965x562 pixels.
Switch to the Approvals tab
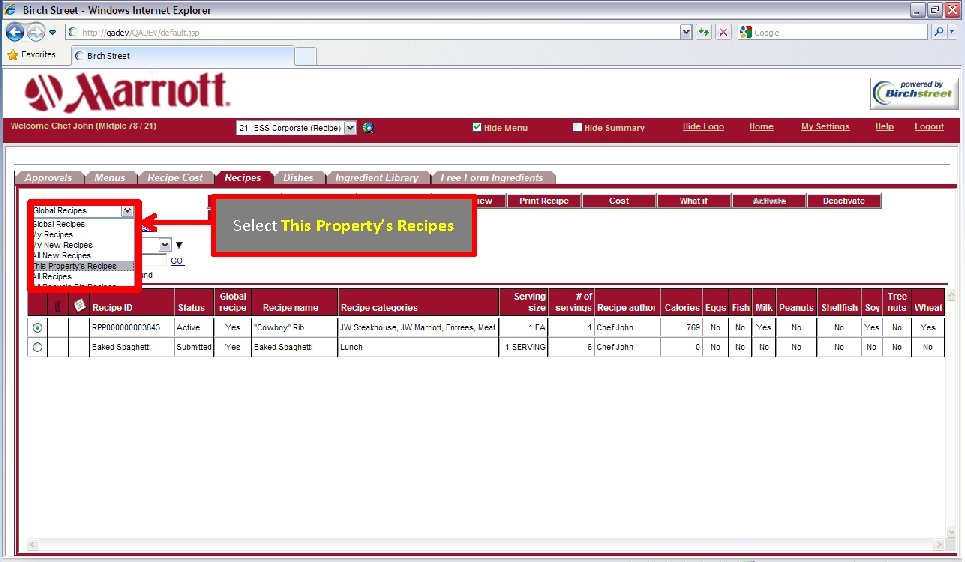pyautogui.click(x=48, y=177)
